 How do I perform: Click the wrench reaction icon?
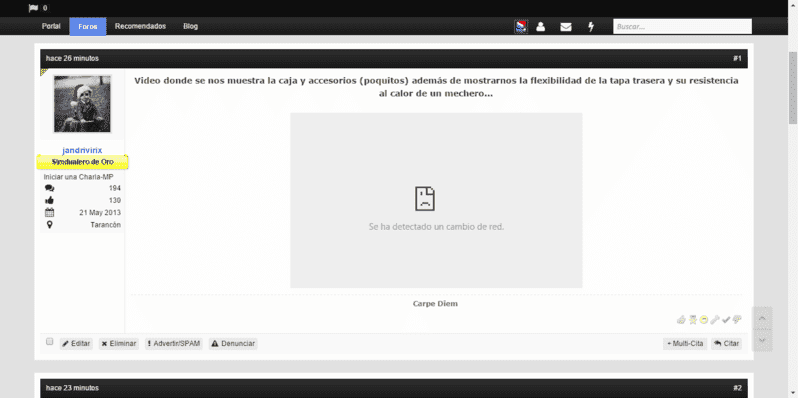(x=715, y=320)
